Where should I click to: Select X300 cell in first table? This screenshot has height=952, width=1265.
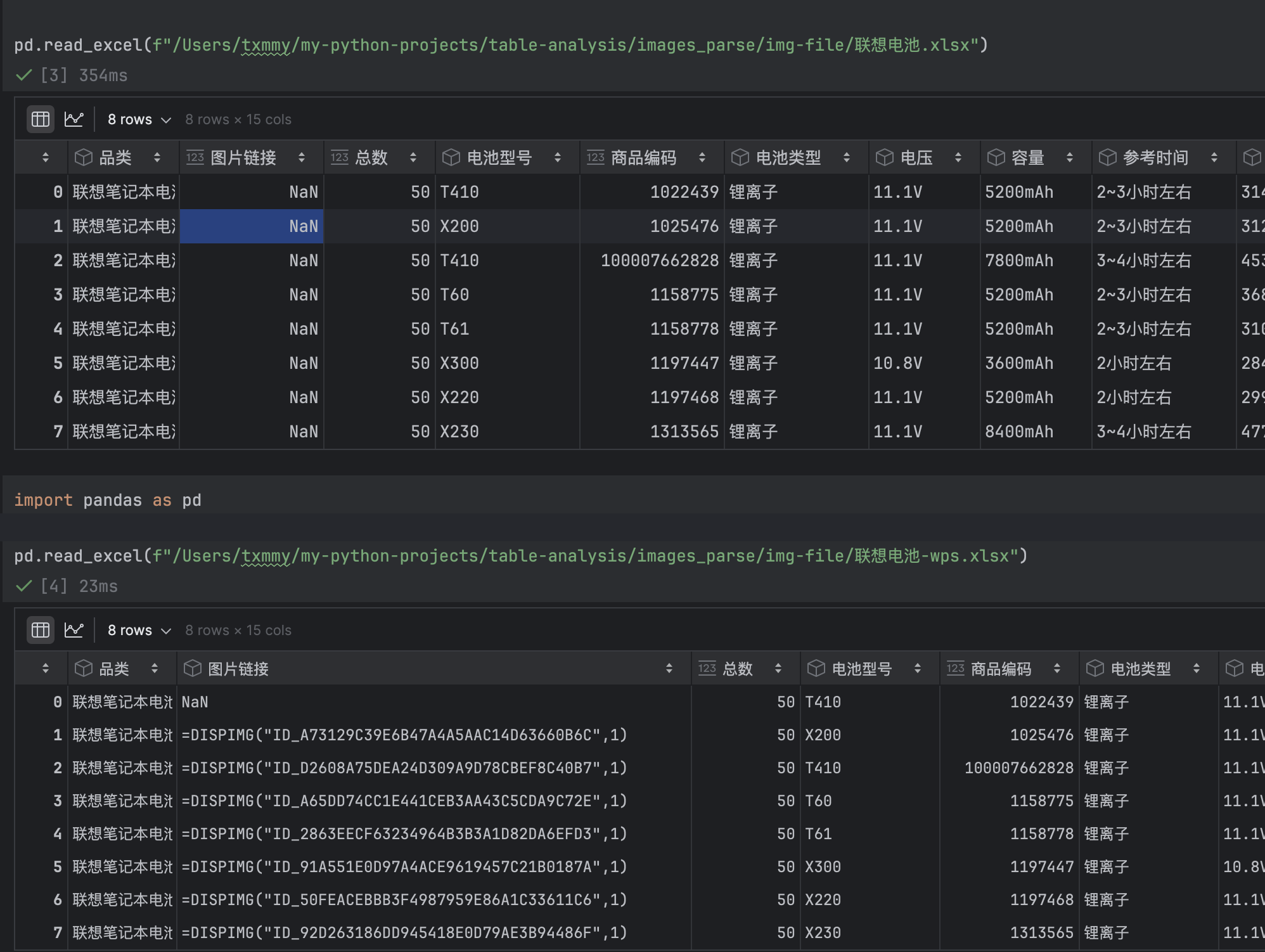point(508,363)
